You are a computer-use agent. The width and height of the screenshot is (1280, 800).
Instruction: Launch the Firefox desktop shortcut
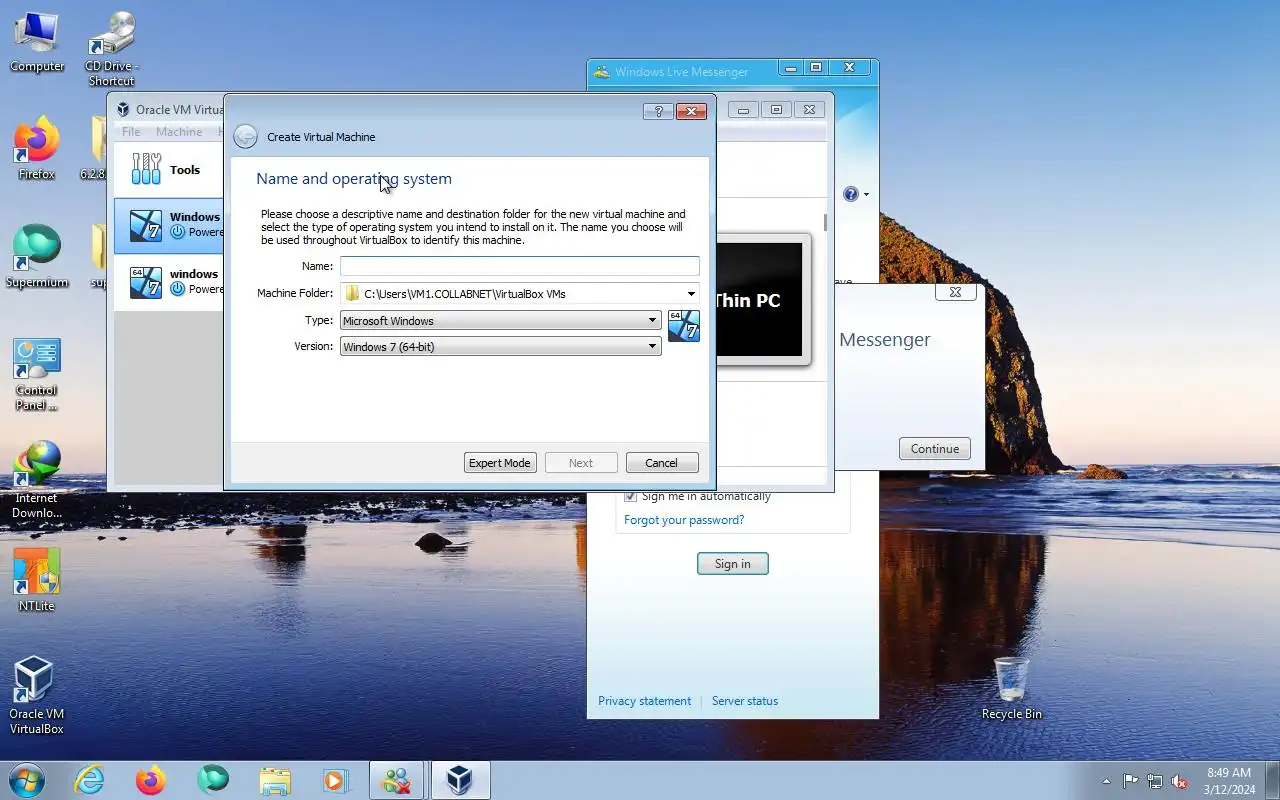(x=37, y=150)
